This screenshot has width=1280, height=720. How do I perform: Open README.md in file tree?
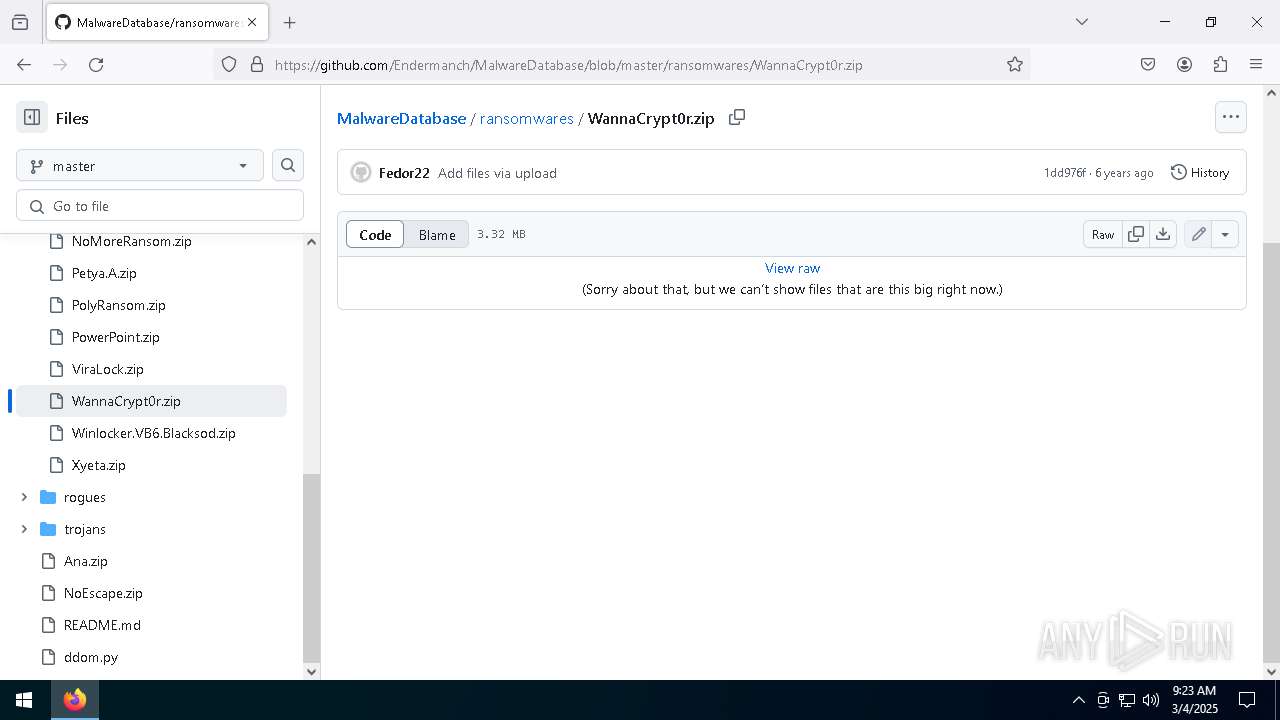pos(102,625)
